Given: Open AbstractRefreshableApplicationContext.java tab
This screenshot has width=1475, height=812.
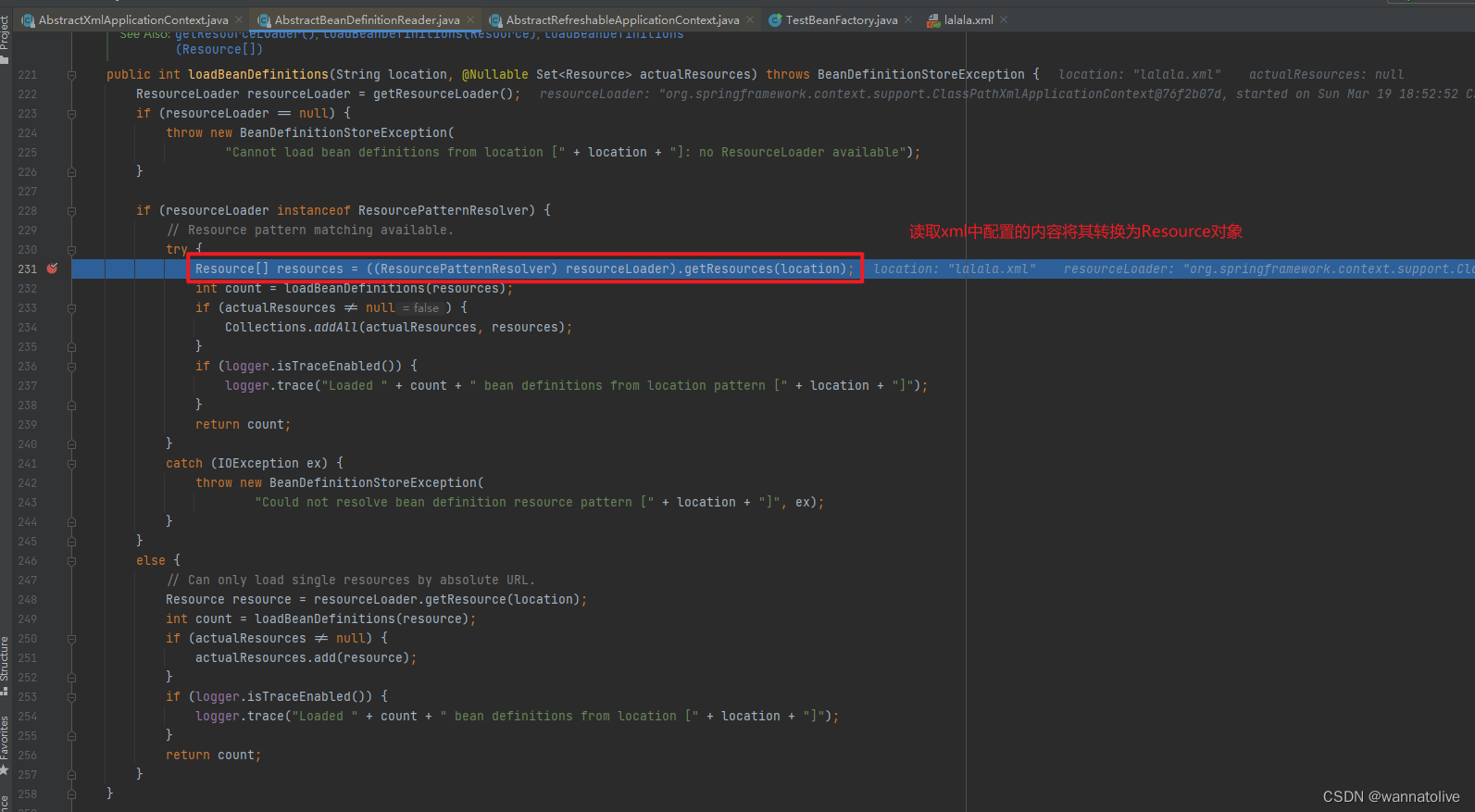Looking at the screenshot, I should (622, 19).
